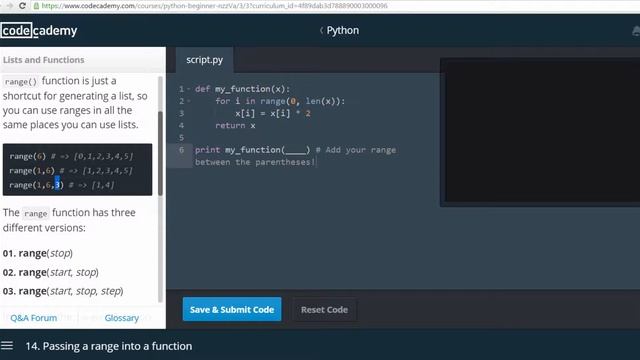Collapse the fold arrow on code line 2
This screenshot has width=640, height=360.
tap(188, 101)
